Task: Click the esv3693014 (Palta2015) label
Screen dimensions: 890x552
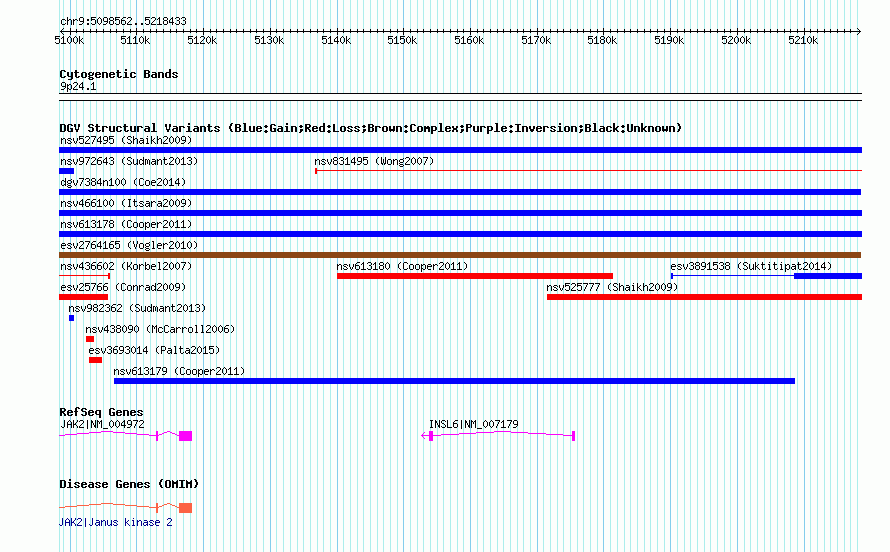Action: [x=154, y=350]
